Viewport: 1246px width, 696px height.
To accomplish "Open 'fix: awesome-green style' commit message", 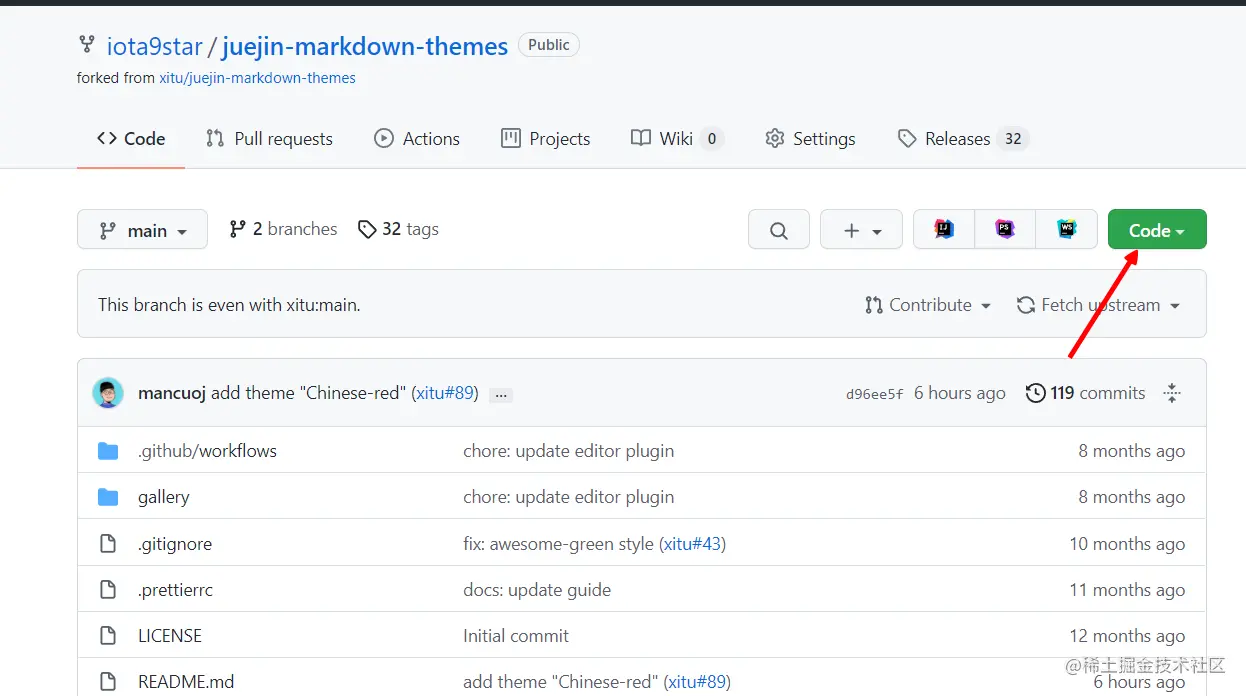I will tap(558, 544).
